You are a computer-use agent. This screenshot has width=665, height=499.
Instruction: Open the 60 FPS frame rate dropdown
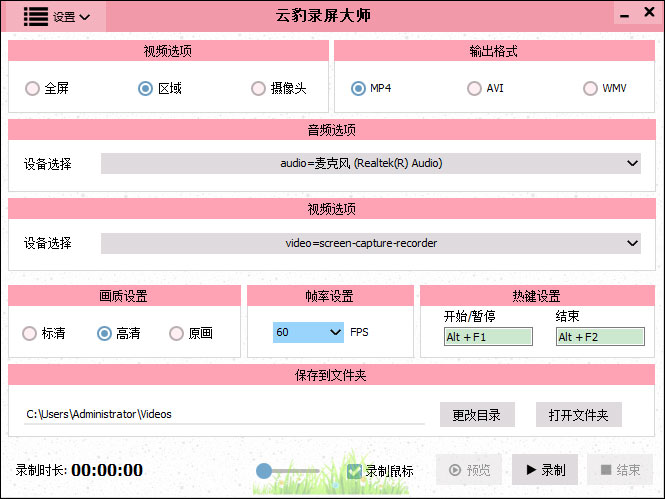pyautogui.click(x=308, y=332)
